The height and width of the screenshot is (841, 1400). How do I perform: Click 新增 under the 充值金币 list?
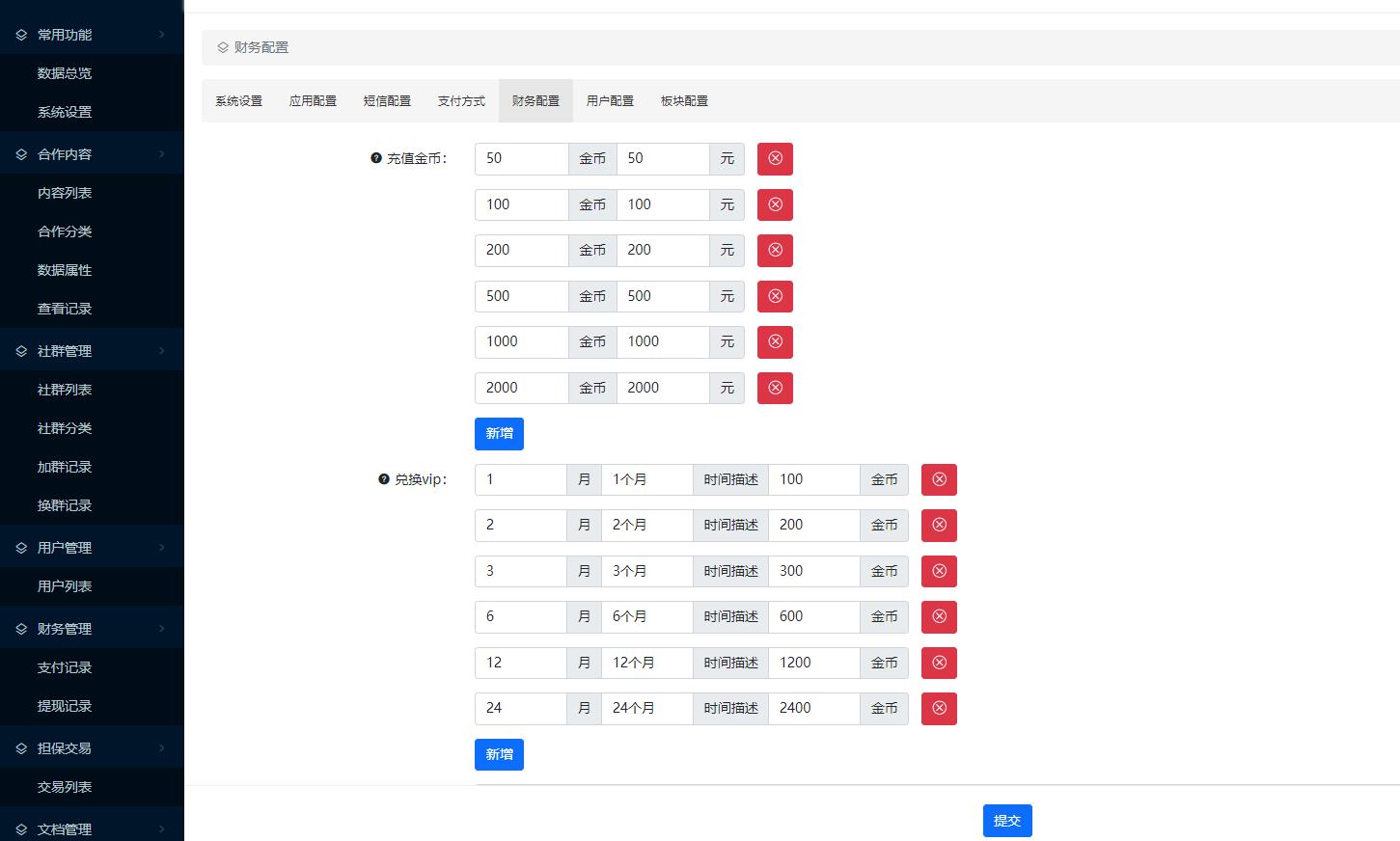(x=499, y=434)
